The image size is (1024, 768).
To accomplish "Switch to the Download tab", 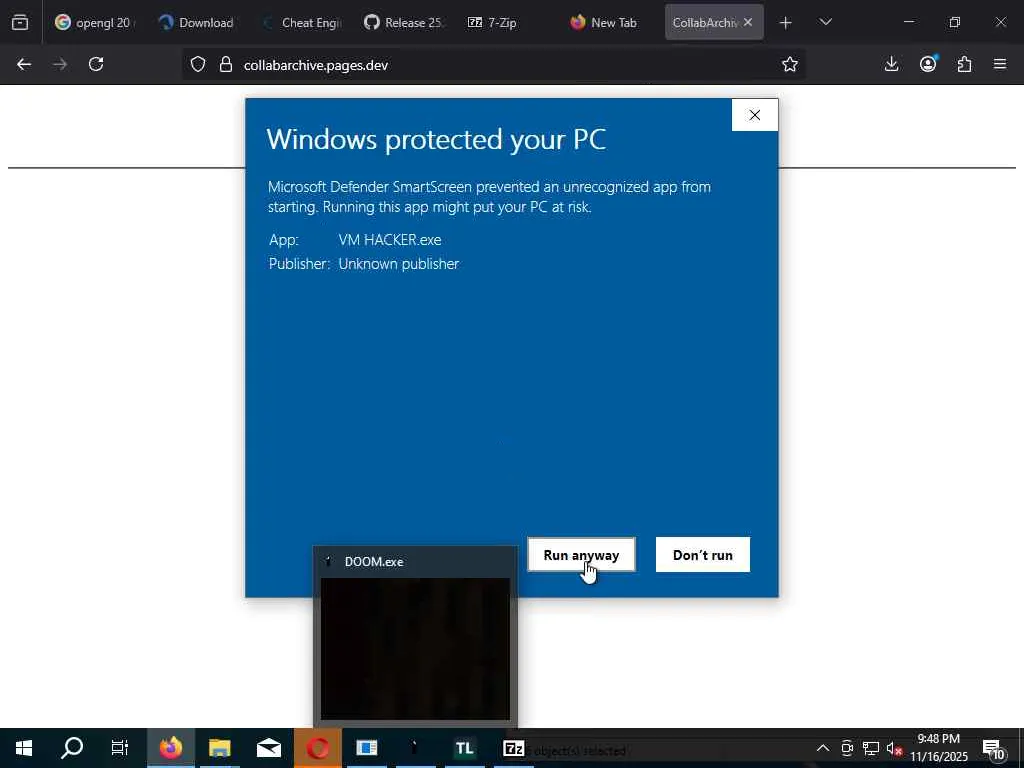I will tap(196, 22).
